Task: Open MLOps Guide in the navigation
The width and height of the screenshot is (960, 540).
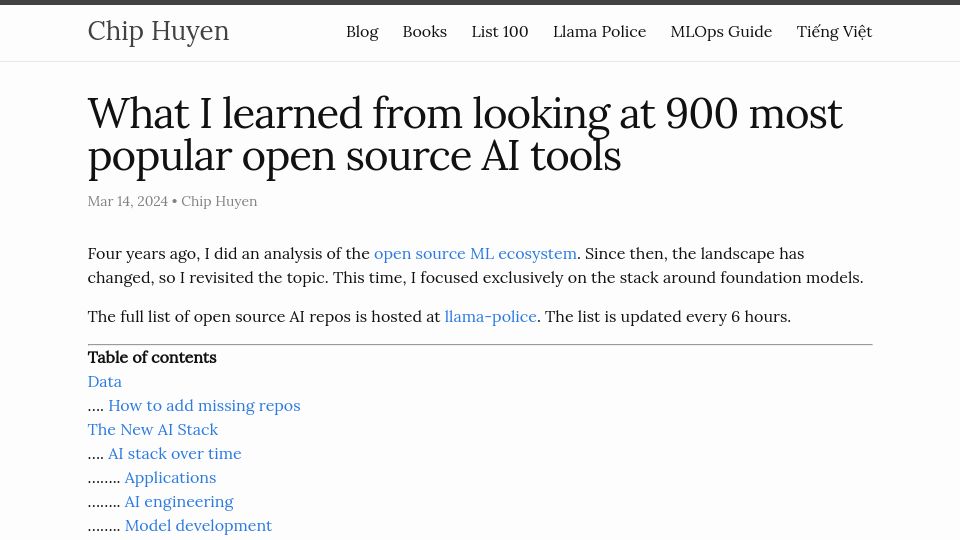Action: [721, 32]
